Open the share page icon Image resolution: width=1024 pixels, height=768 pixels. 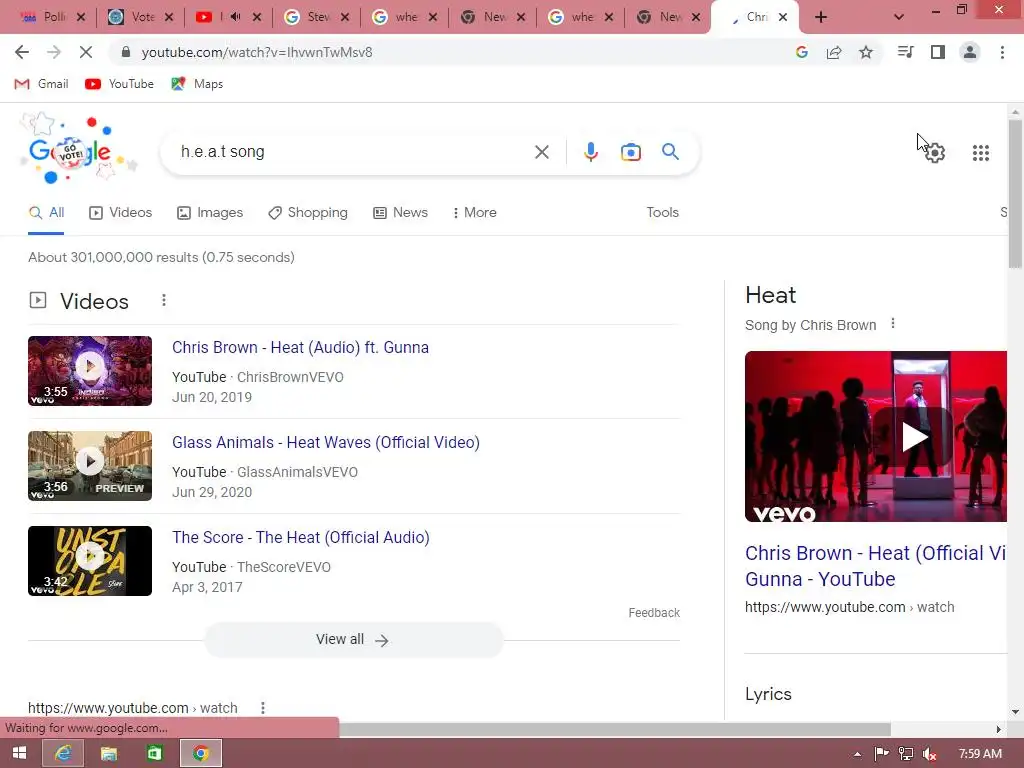(834, 52)
